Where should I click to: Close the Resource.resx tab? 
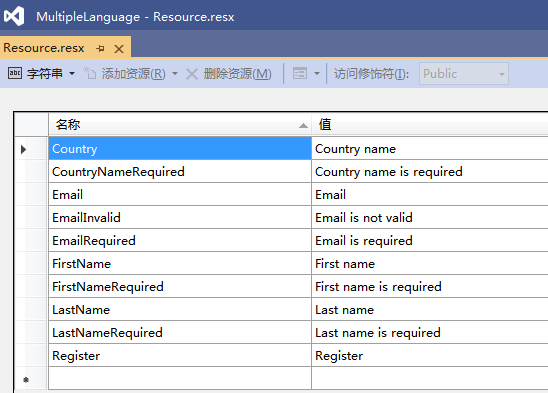(119, 49)
